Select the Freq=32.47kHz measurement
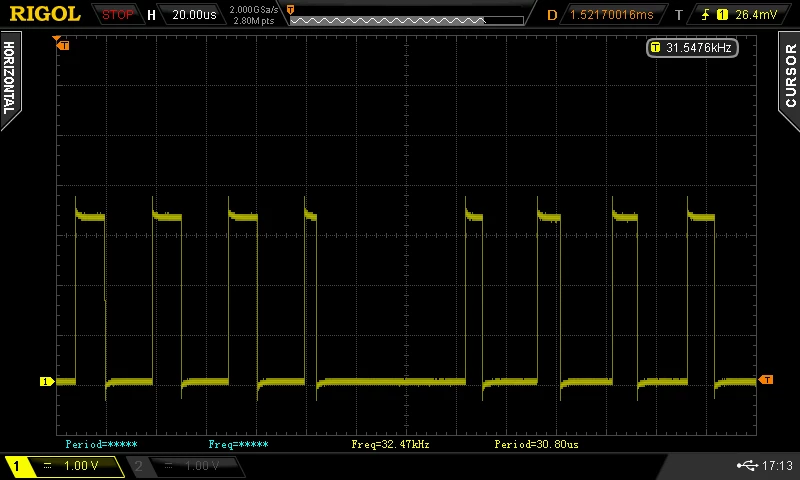Viewport: 800px width, 480px height. pos(390,444)
